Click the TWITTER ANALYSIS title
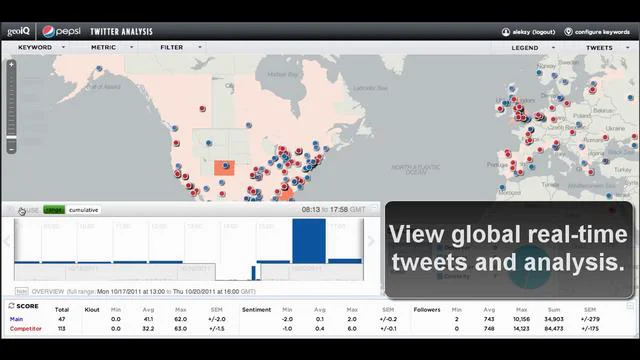 click(121, 31)
